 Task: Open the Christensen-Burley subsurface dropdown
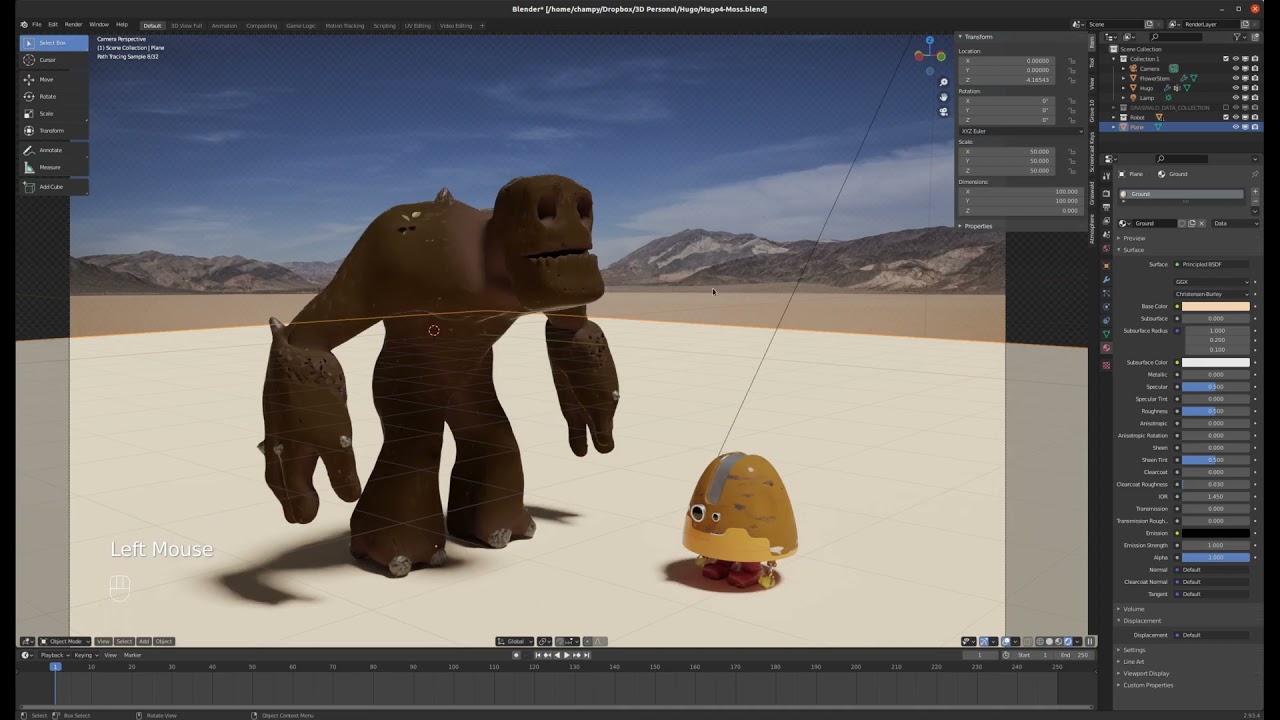(x=1212, y=294)
